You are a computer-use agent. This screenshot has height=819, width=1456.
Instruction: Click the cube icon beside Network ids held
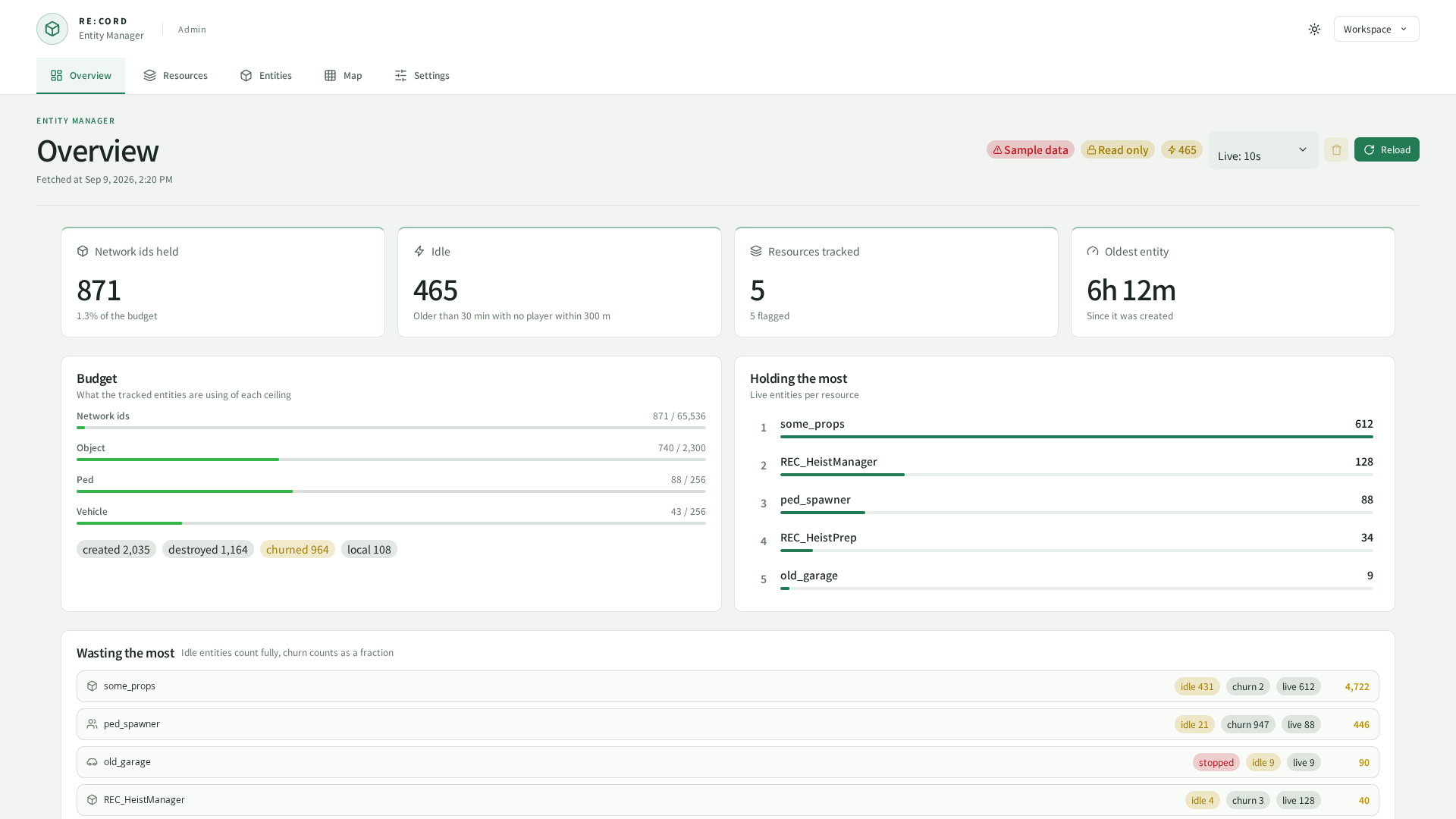83,251
